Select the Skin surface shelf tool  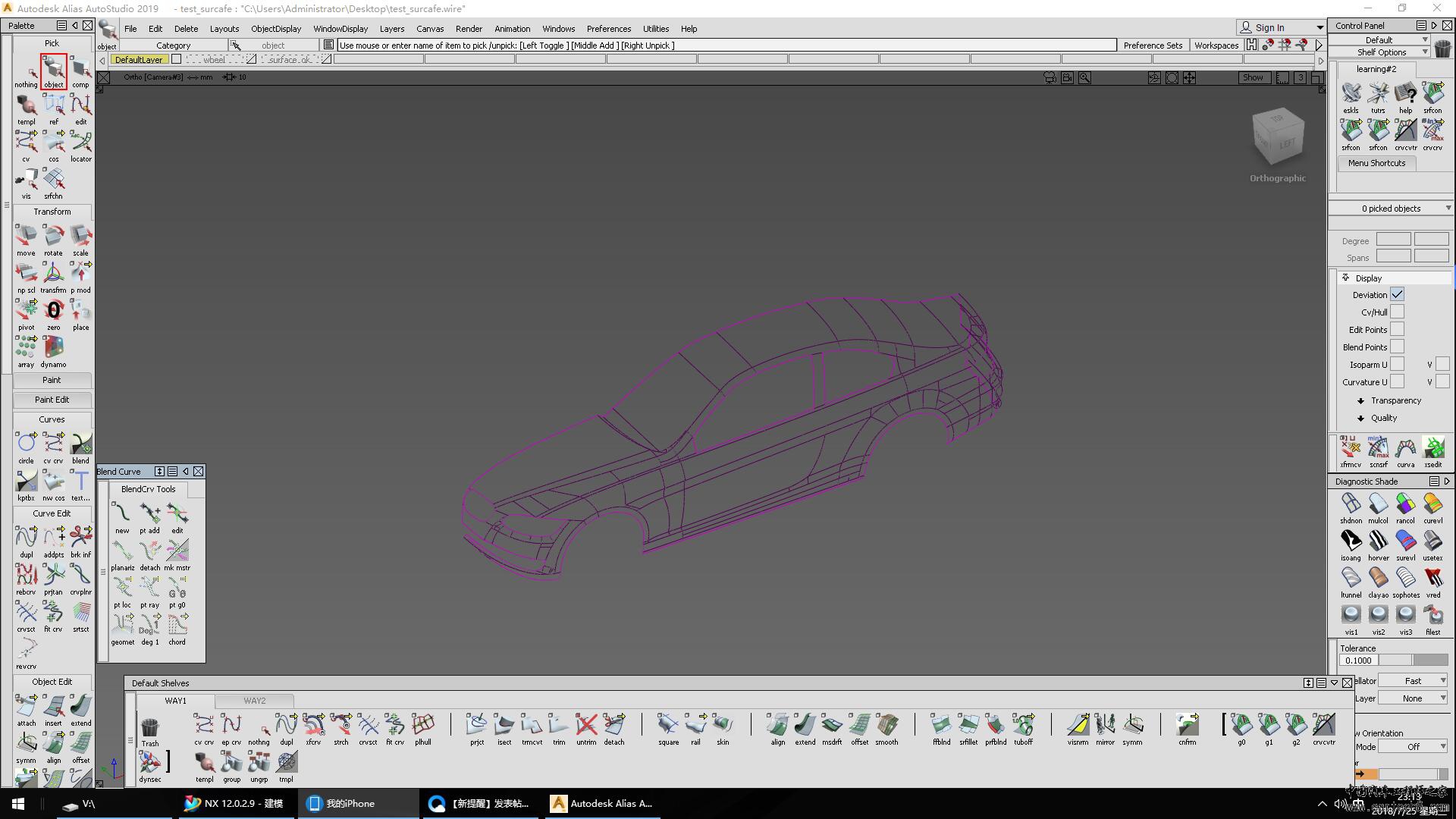tap(723, 729)
